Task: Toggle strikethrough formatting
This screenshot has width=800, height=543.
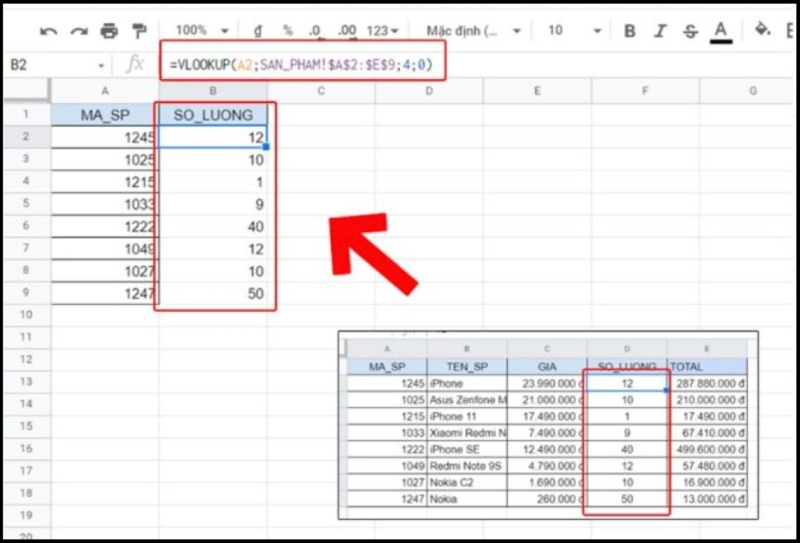Action: (x=690, y=32)
